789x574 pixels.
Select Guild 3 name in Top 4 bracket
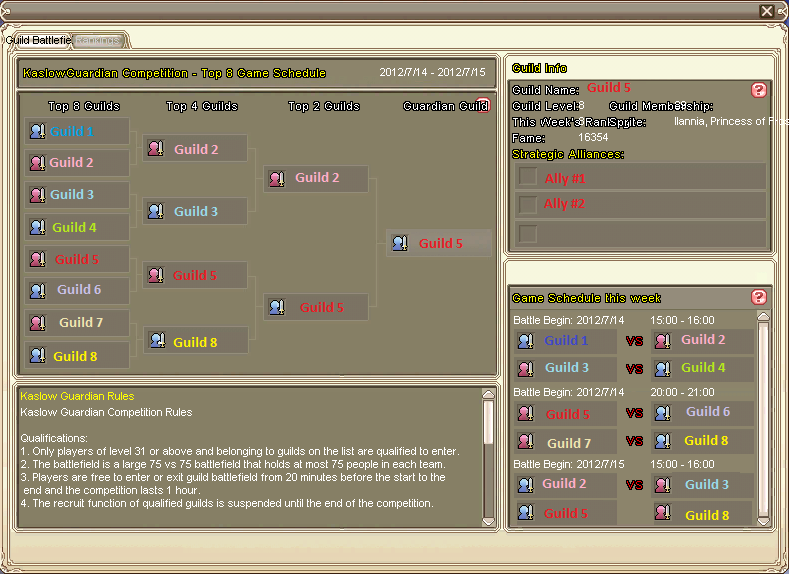(196, 211)
